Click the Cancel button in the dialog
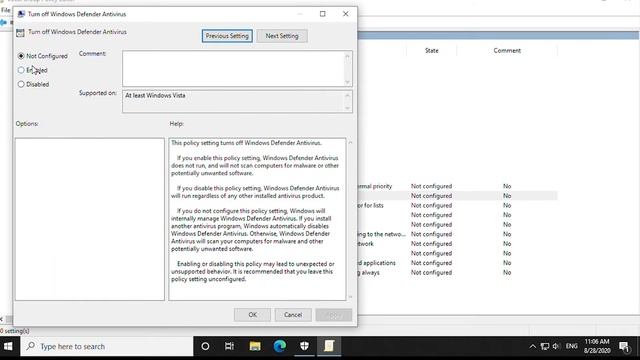The height and width of the screenshot is (360, 640). tap(293, 315)
